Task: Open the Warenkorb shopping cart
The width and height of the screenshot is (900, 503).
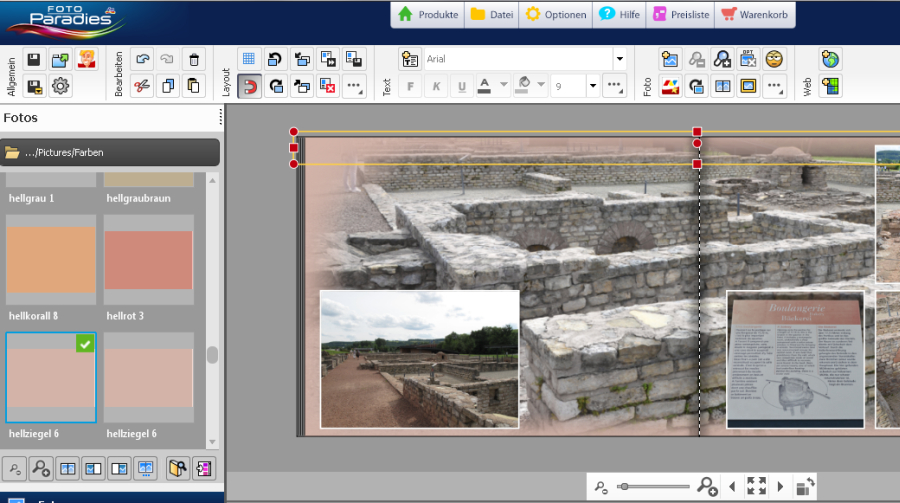Action: [755, 15]
